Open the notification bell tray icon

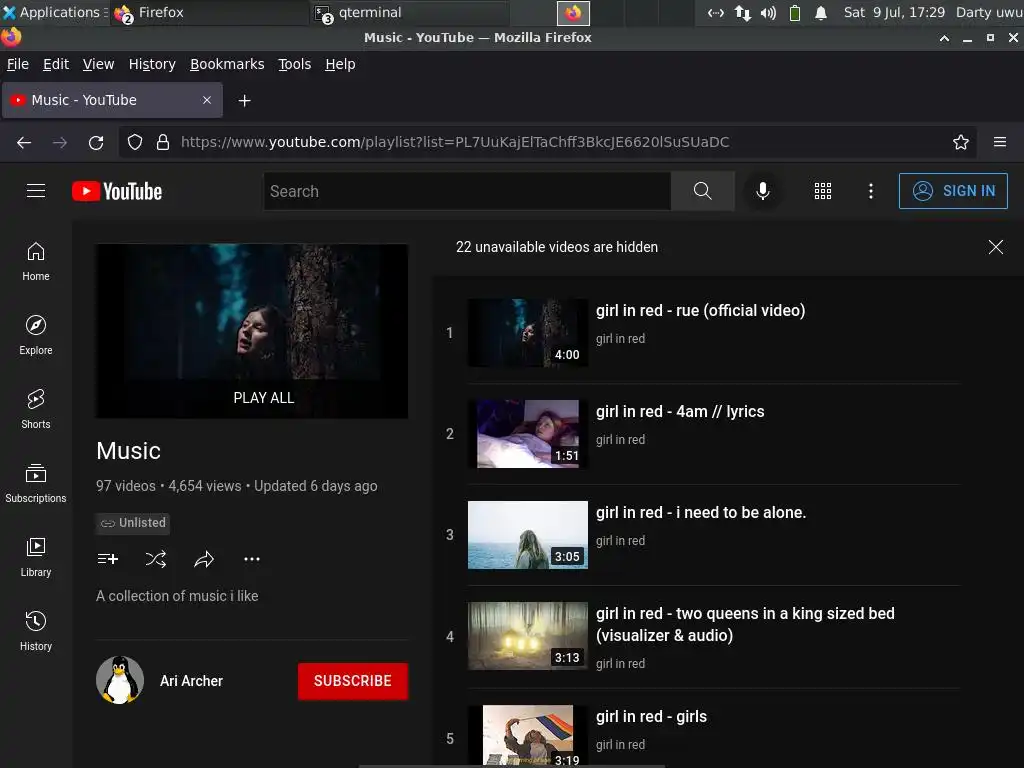click(821, 13)
